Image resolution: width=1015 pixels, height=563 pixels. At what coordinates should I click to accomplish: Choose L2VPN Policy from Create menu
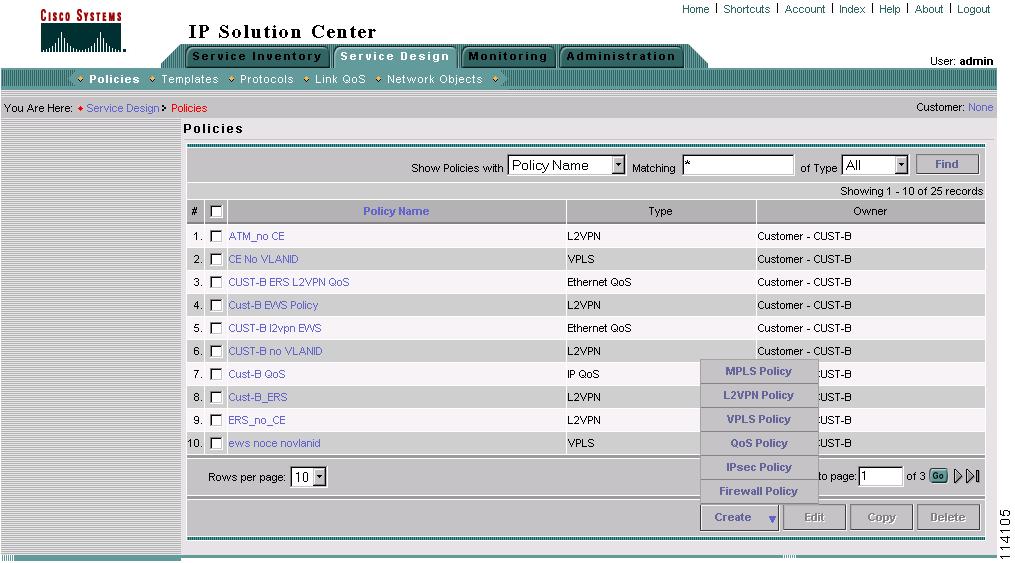(759, 395)
